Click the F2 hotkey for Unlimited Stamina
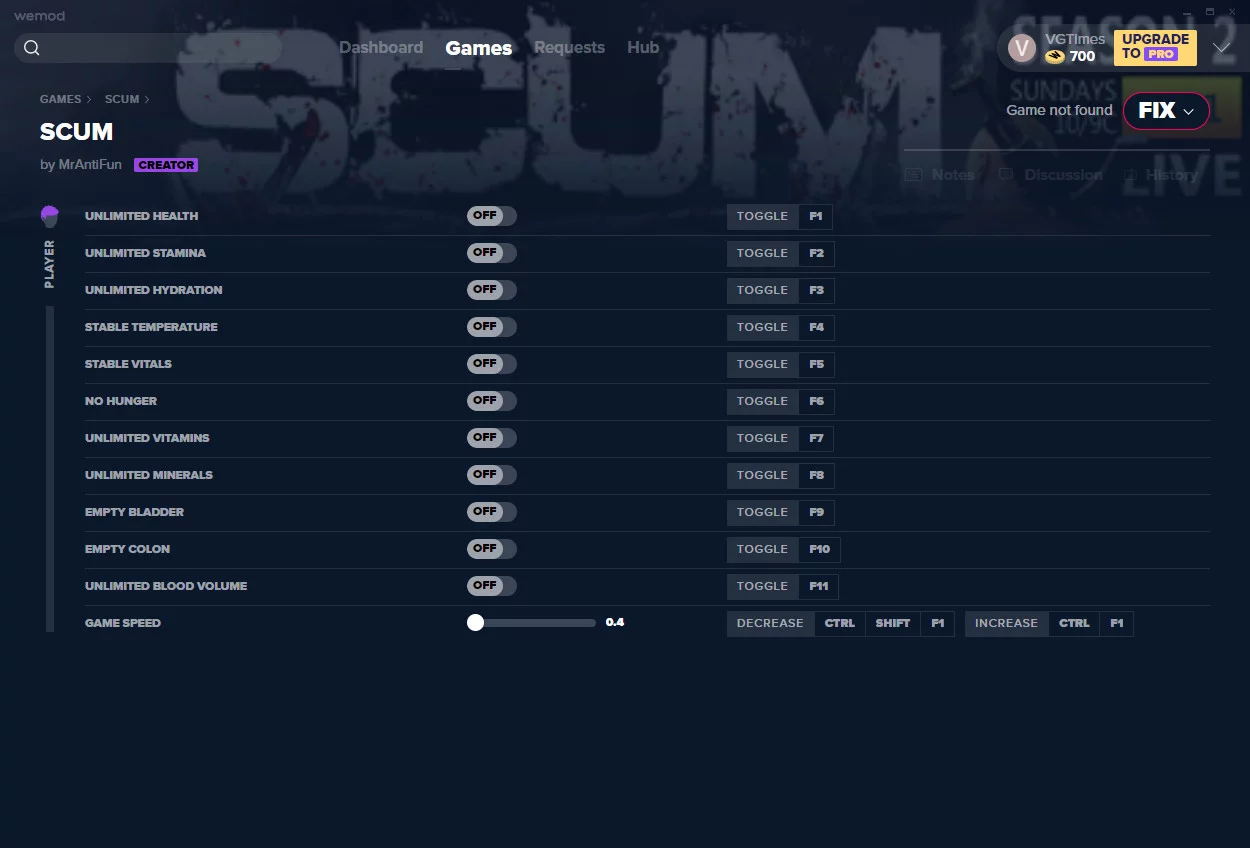This screenshot has width=1250, height=848. [816, 253]
